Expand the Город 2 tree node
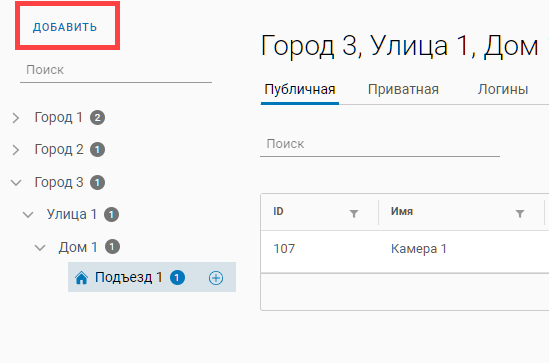 (x=16, y=150)
